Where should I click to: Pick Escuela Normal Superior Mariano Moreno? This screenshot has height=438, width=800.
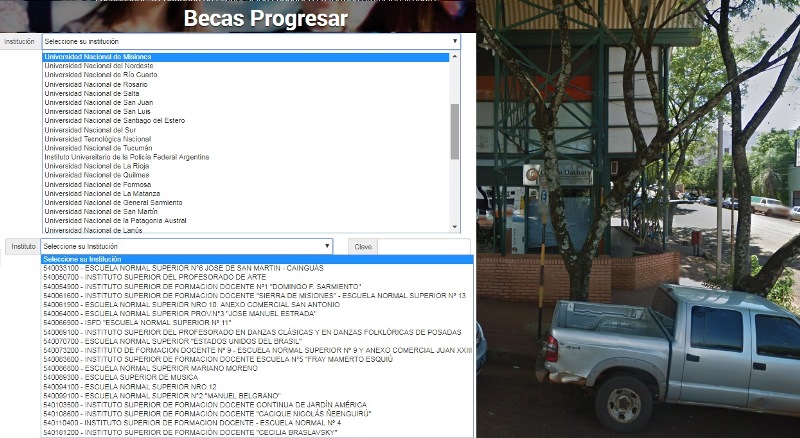[160, 368]
